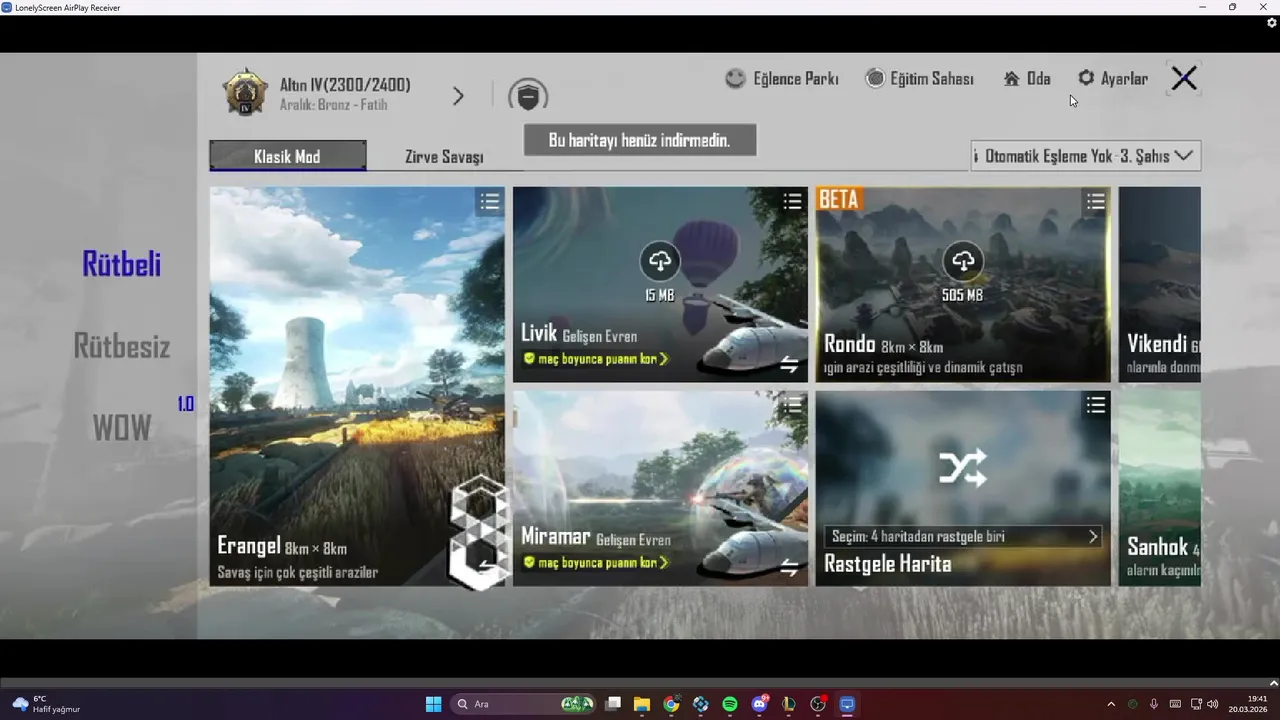The image size is (1280, 720).
Task: Open Ayarlar settings
Action: click(1113, 78)
